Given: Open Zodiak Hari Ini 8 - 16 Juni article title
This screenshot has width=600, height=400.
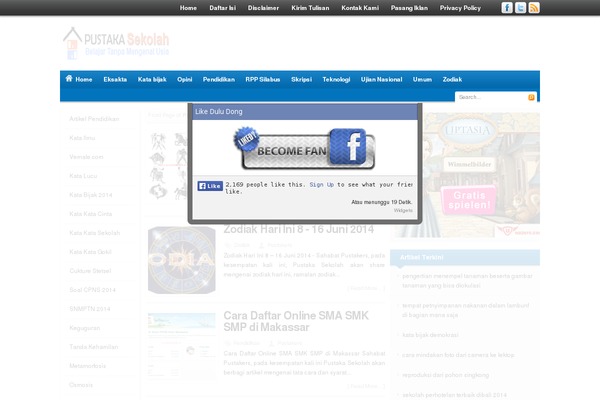Looking at the screenshot, I should point(298,229).
